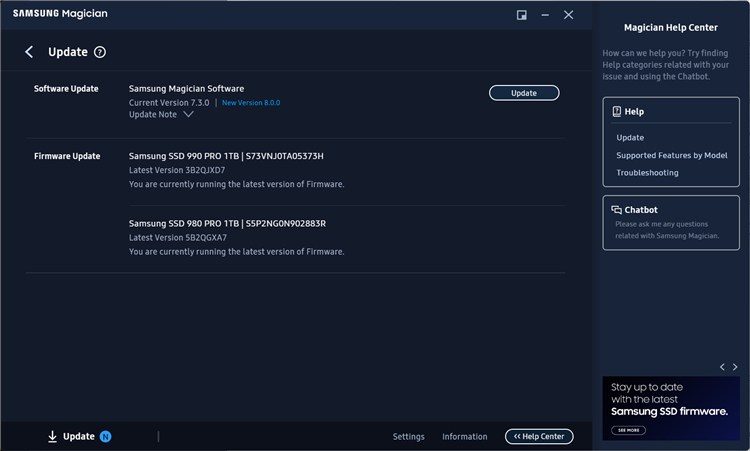750x451 pixels.
Task: Open the Chatbot card
Action: coord(671,222)
